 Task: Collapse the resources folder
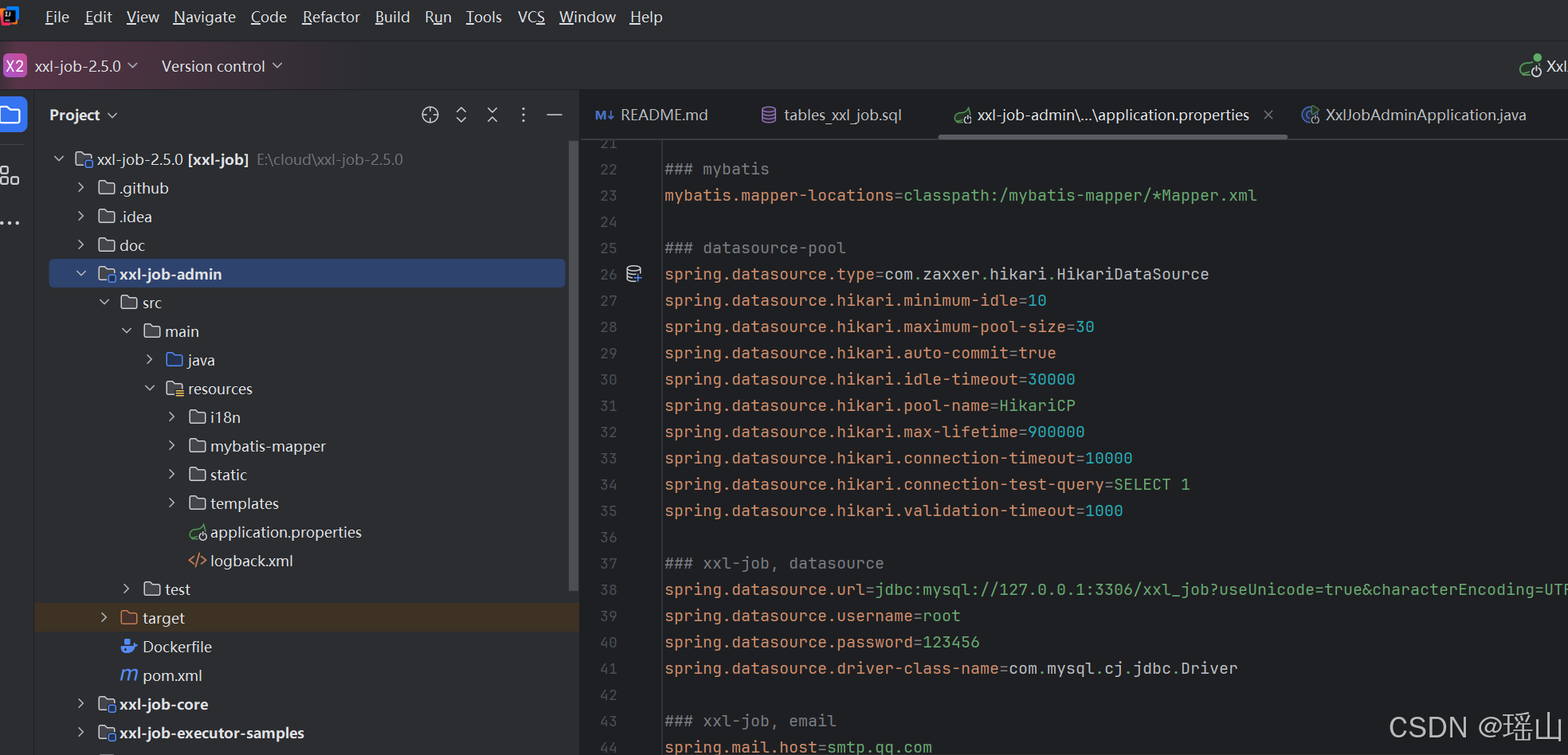click(x=150, y=389)
